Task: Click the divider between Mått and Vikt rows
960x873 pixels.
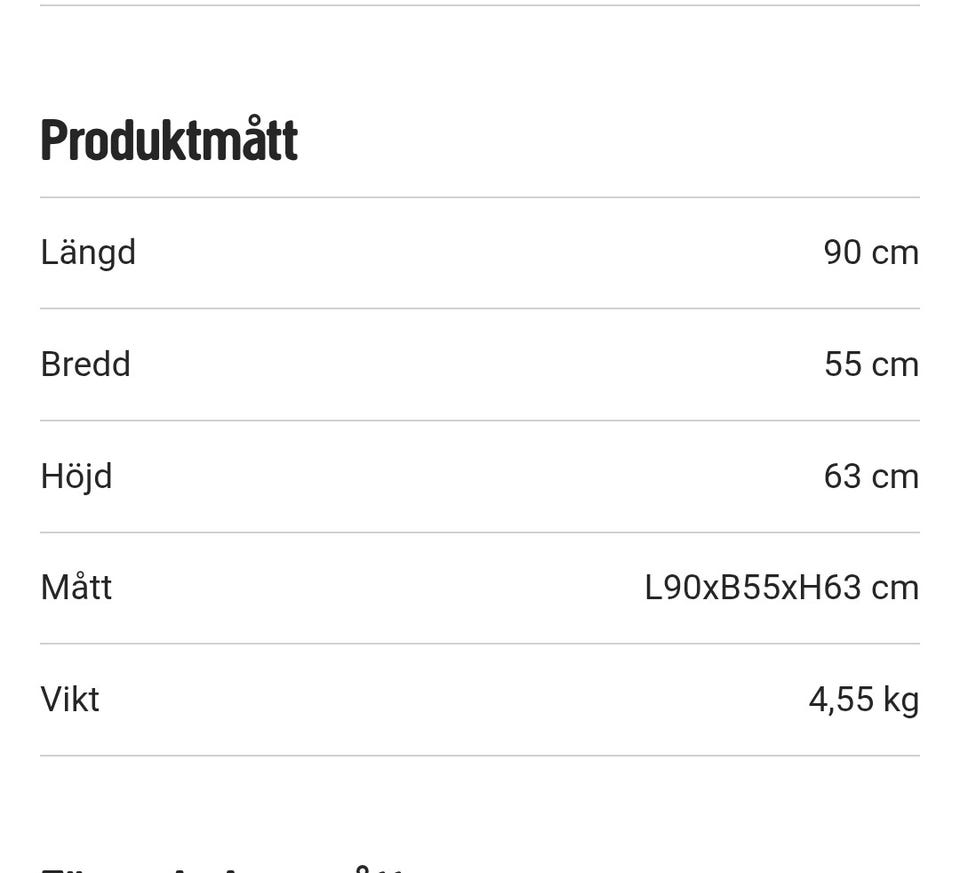Action: pyautogui.click(x=480, y=643)
